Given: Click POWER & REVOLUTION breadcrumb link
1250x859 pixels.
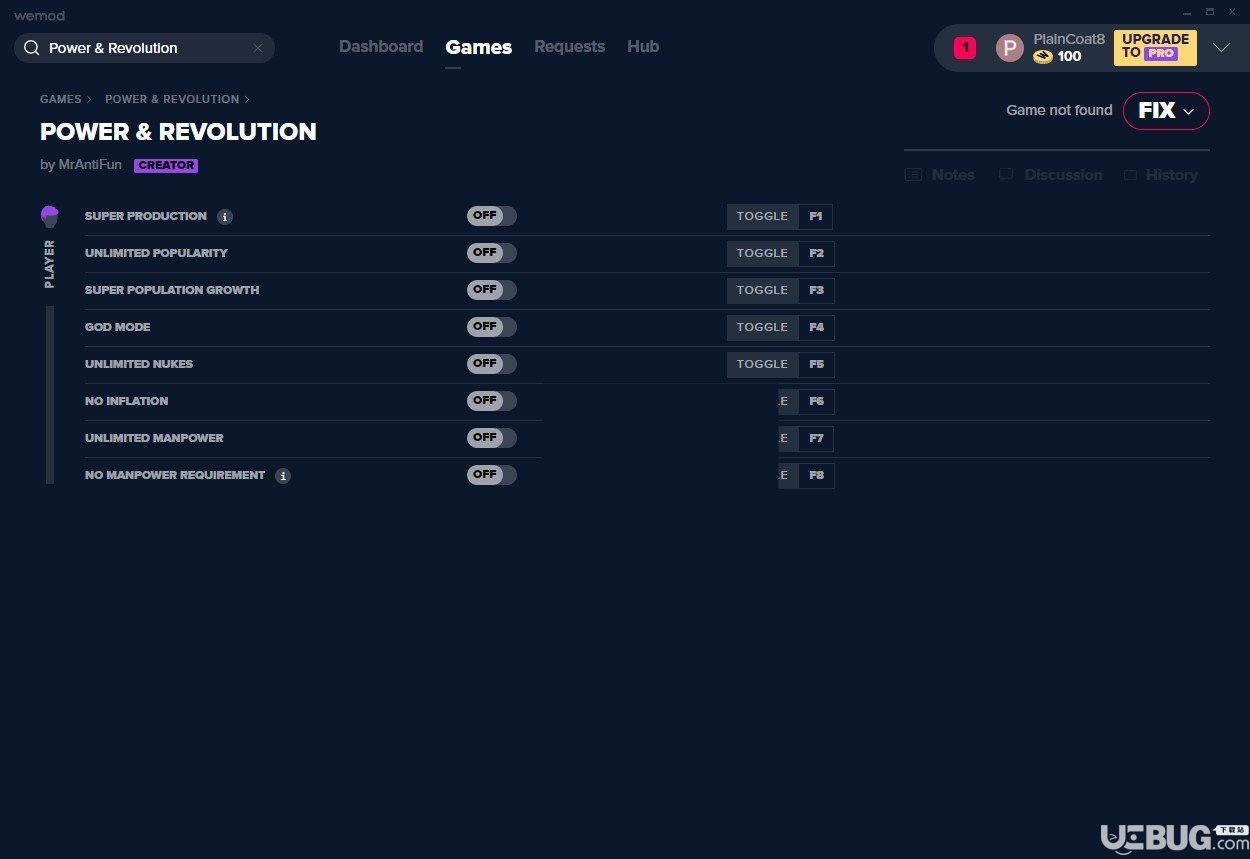Looking at the screenshot, I should pos(172,99).
